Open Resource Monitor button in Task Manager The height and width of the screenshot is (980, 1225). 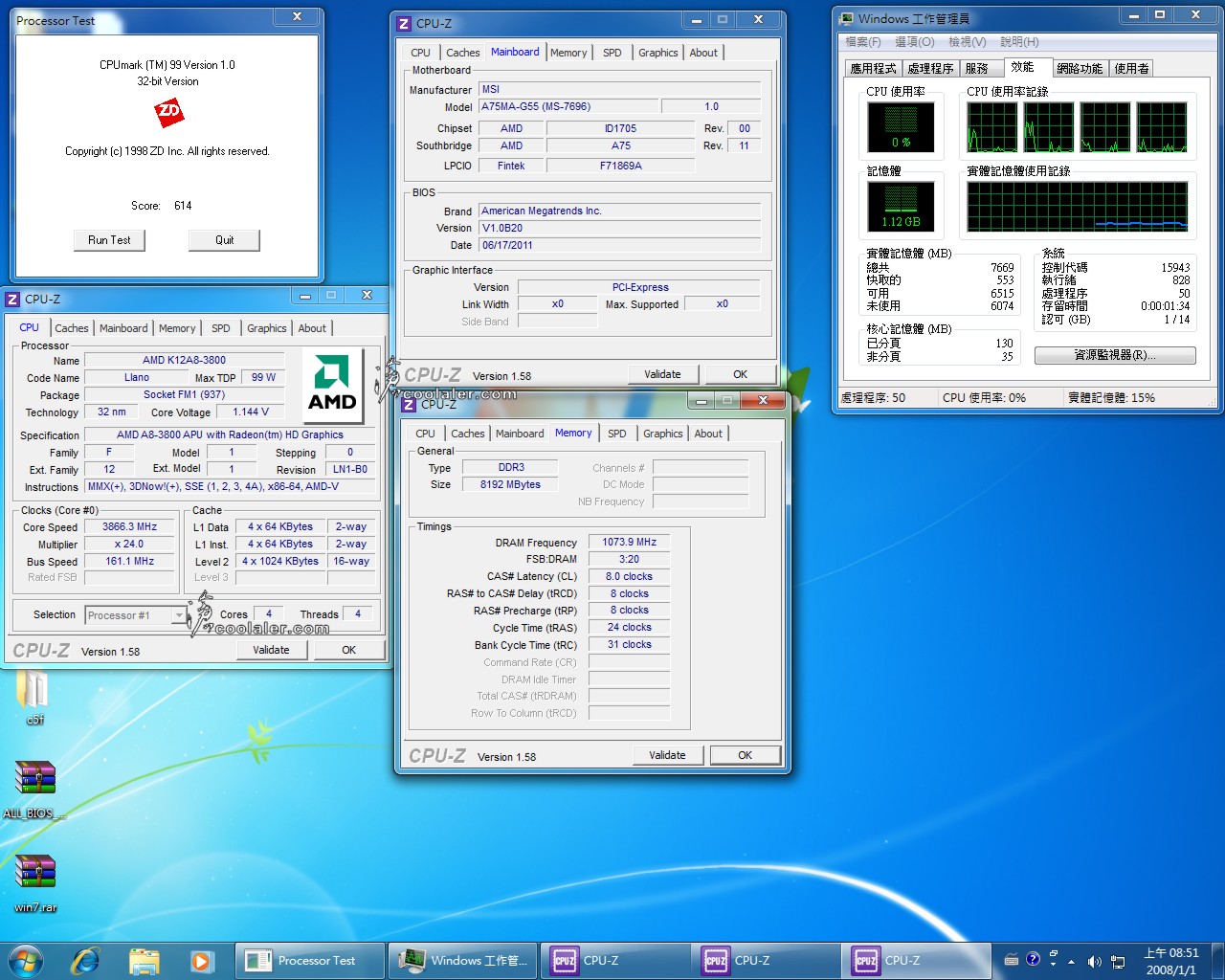(x=1115, y=355)
